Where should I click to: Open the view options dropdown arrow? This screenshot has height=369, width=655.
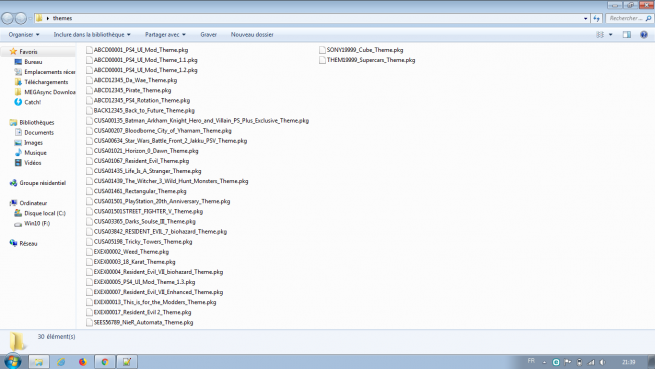click(610, 35)
